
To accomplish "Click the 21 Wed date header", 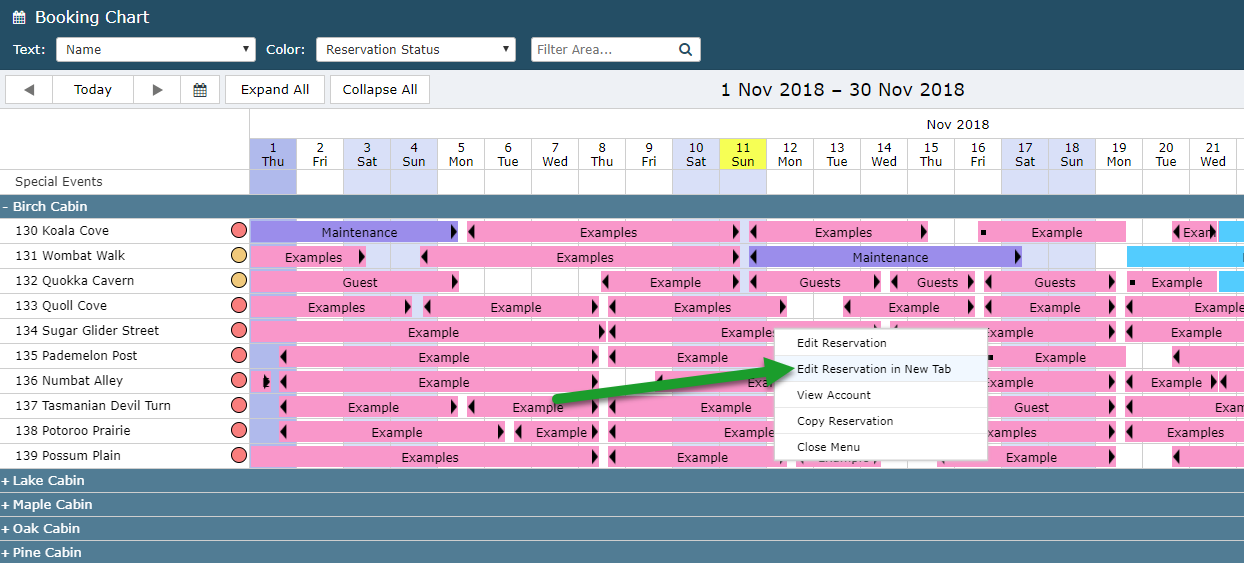I will pyautogui.click(x=1213, y=154).
